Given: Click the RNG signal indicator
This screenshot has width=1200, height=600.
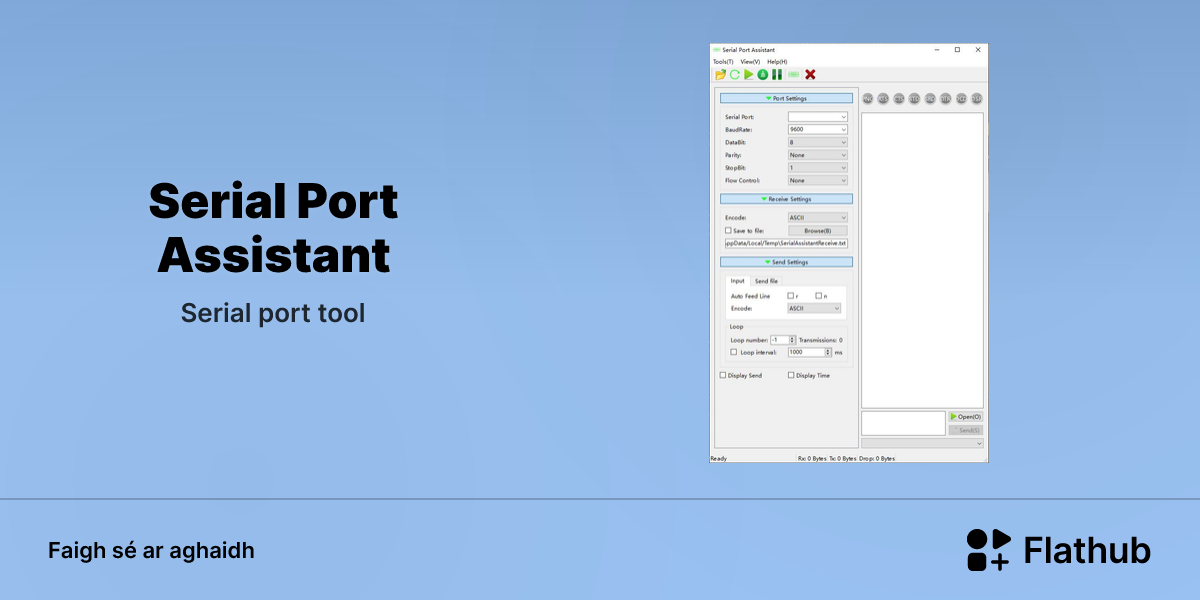Looking at the screenshot, I should (868, 99).
